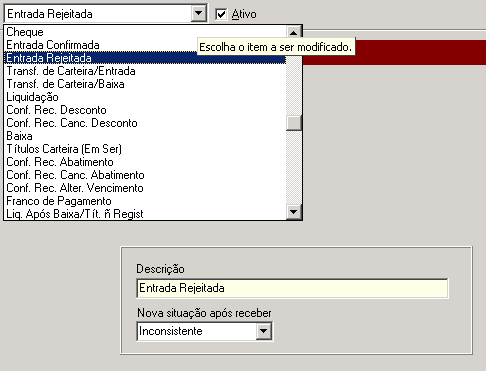Click the list scrollbar up arrow
486x371 pixels.
click(294, 33)
